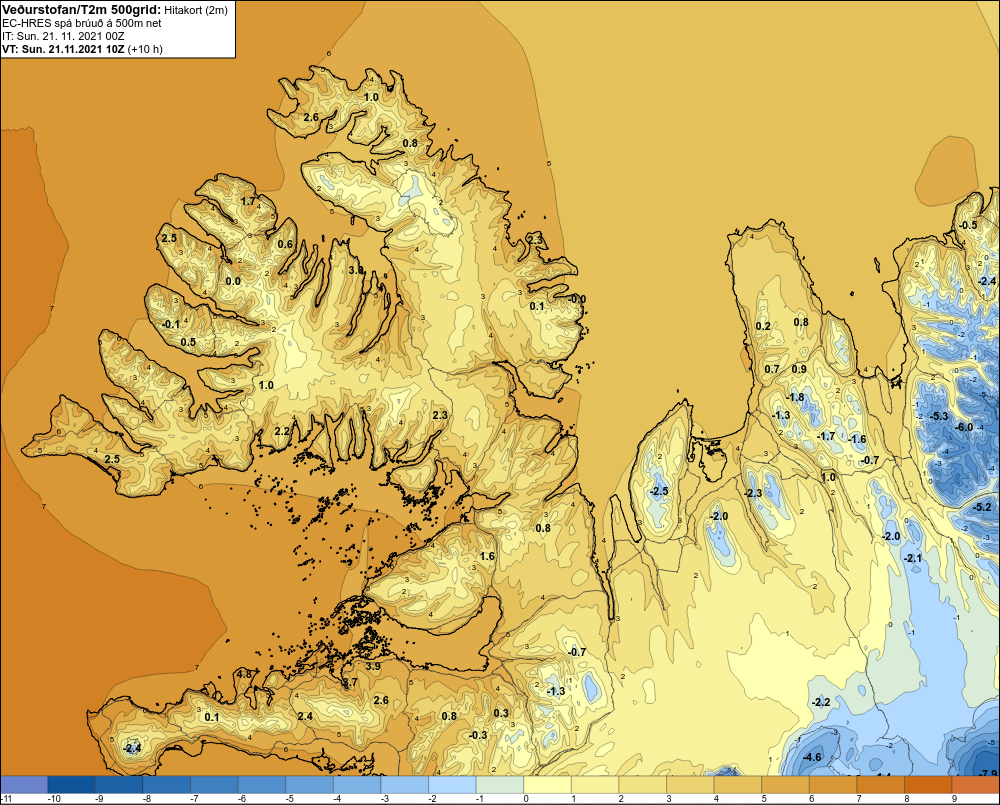Viewport: 1000px width, 805px height.
Task: Select the legend color between -7 and -6
Action: pyautogui.click(x=214, y=785)
